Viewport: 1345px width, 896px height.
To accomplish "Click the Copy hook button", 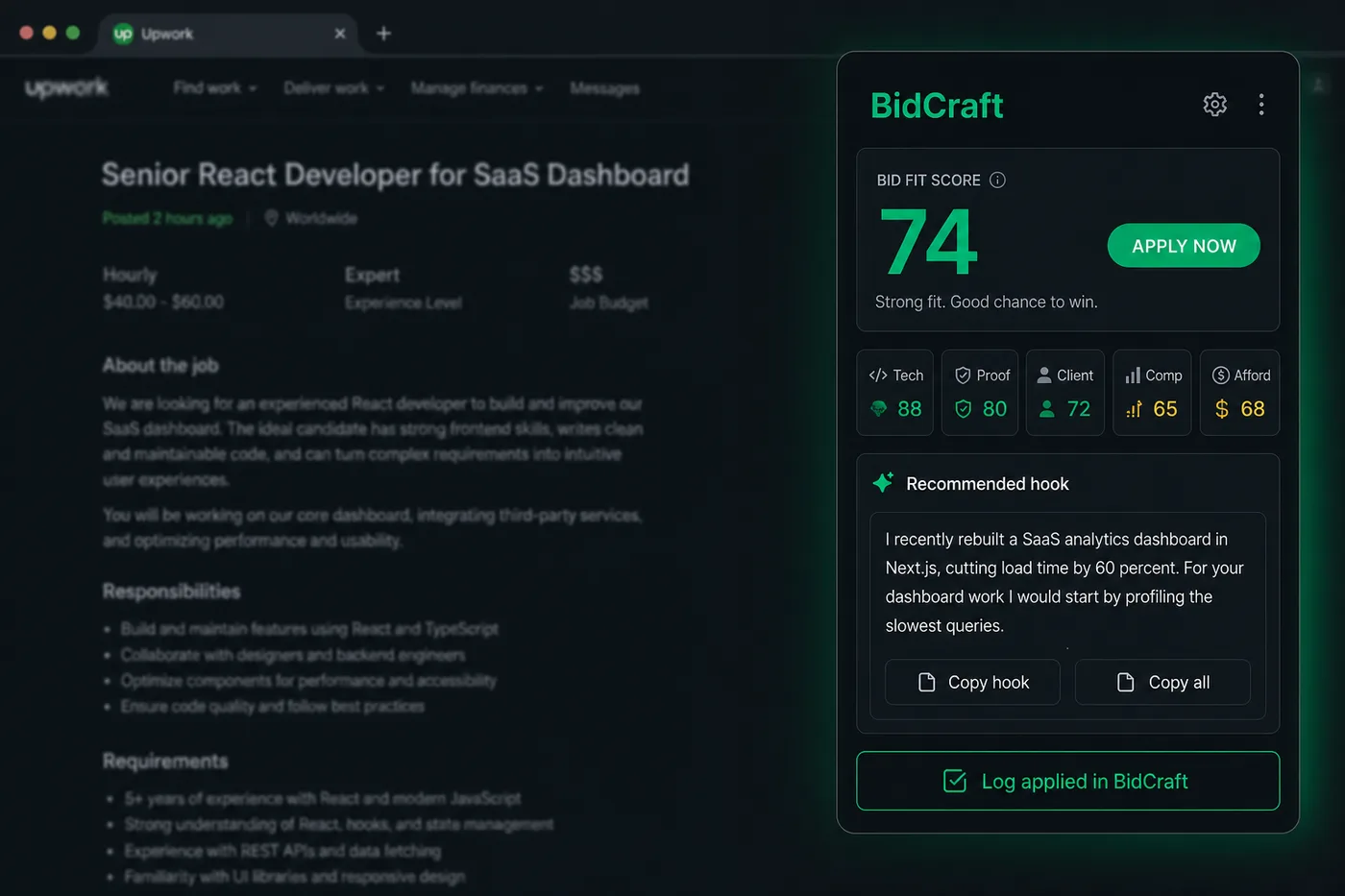I will click(972, 682).
